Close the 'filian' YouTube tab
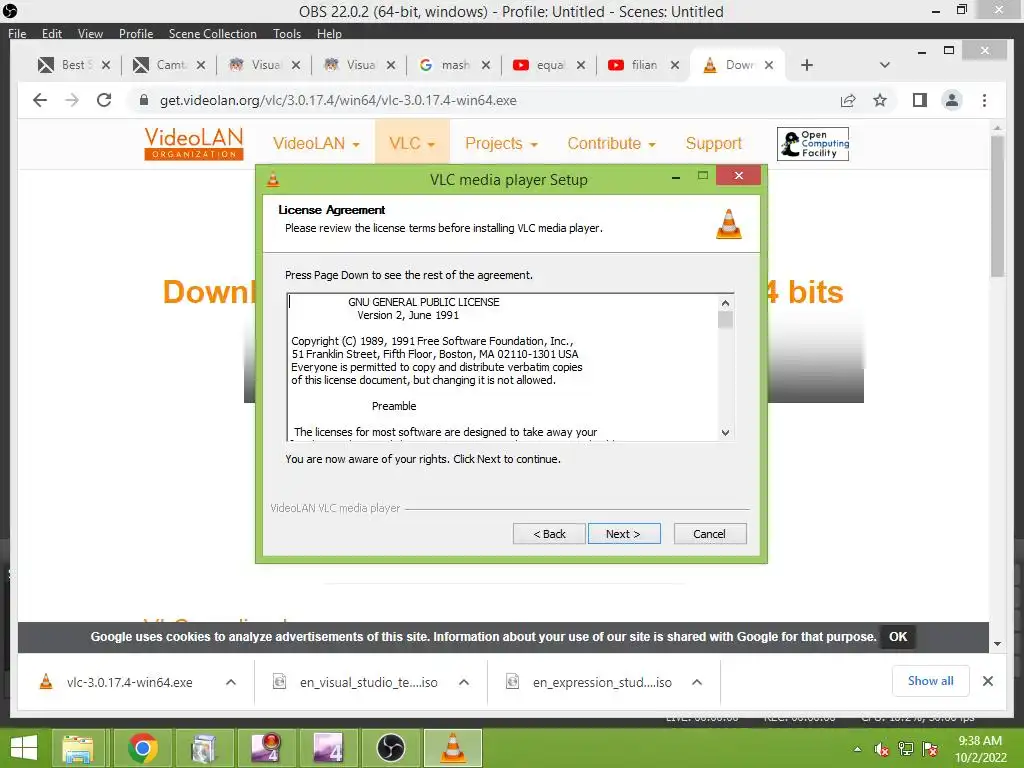 click(x=675, y=65)
